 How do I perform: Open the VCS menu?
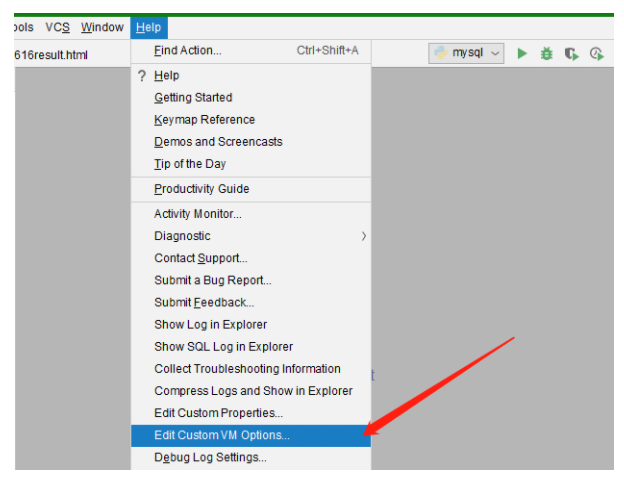(x=57, y=27)
